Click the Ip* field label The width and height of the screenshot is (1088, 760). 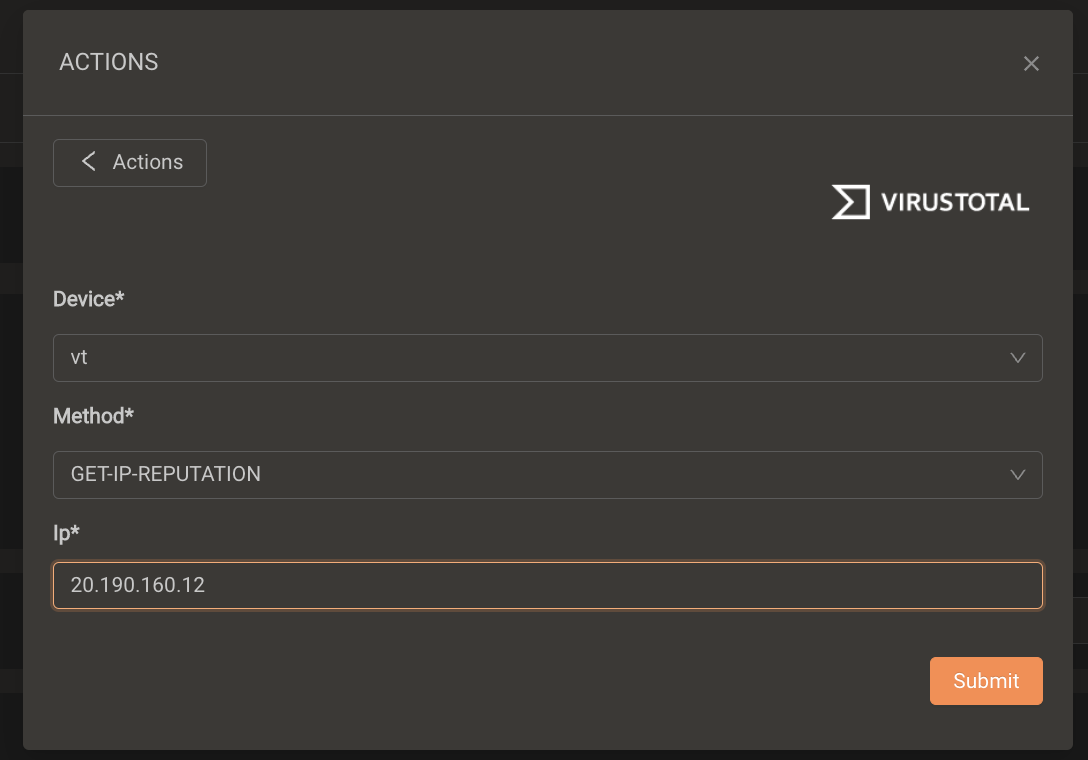(x=66, y=533)
